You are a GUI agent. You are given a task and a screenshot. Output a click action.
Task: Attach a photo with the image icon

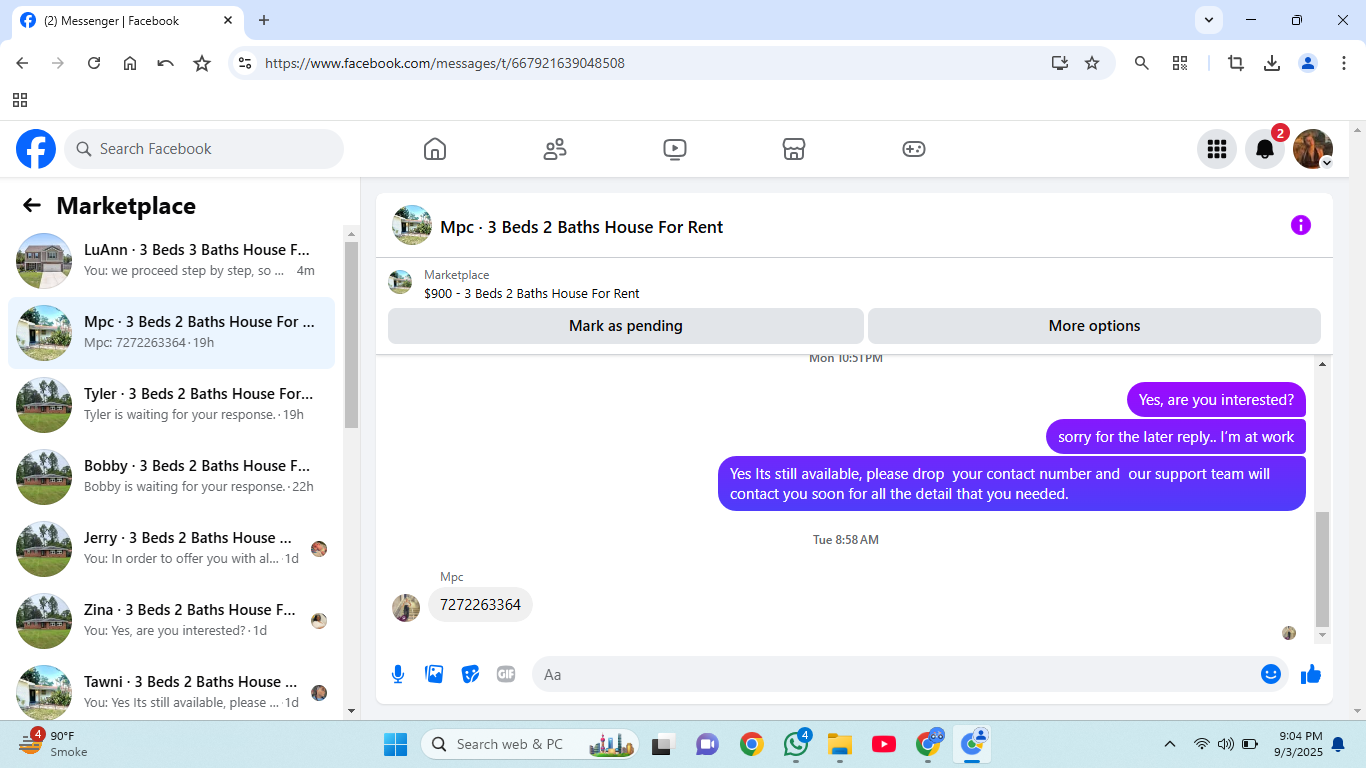click(434, 674)
